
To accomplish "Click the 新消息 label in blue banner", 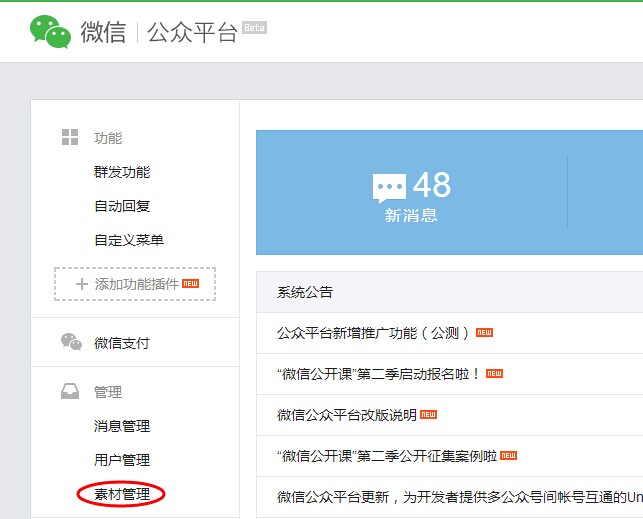I will (x=411, y=215).
